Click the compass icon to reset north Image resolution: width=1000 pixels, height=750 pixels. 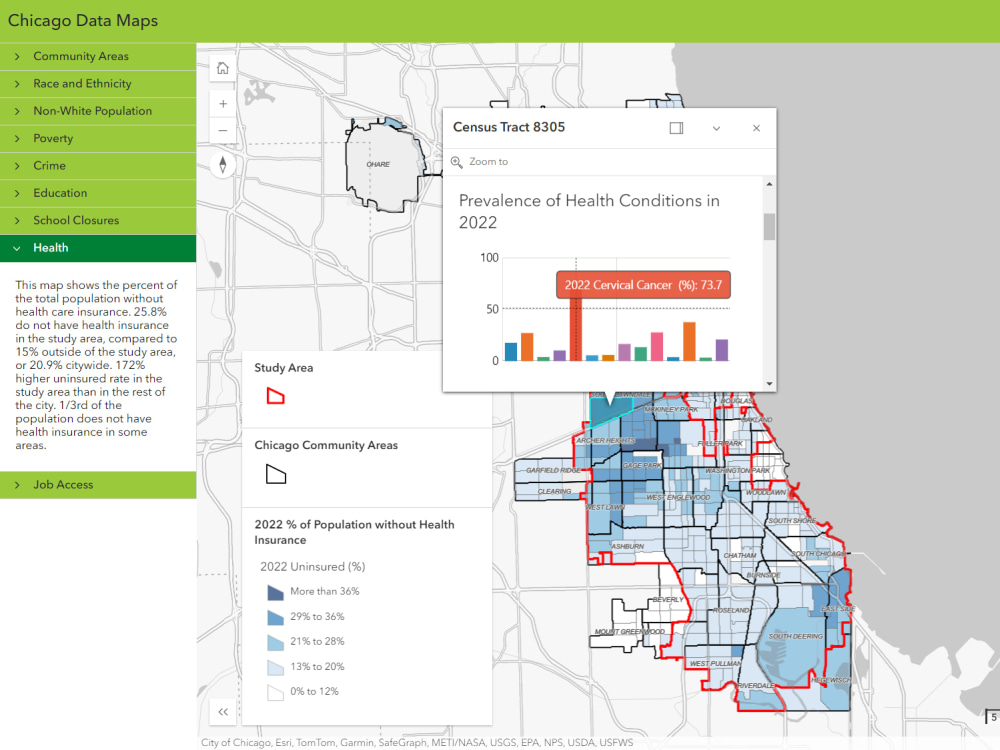[x=222, y=164]
